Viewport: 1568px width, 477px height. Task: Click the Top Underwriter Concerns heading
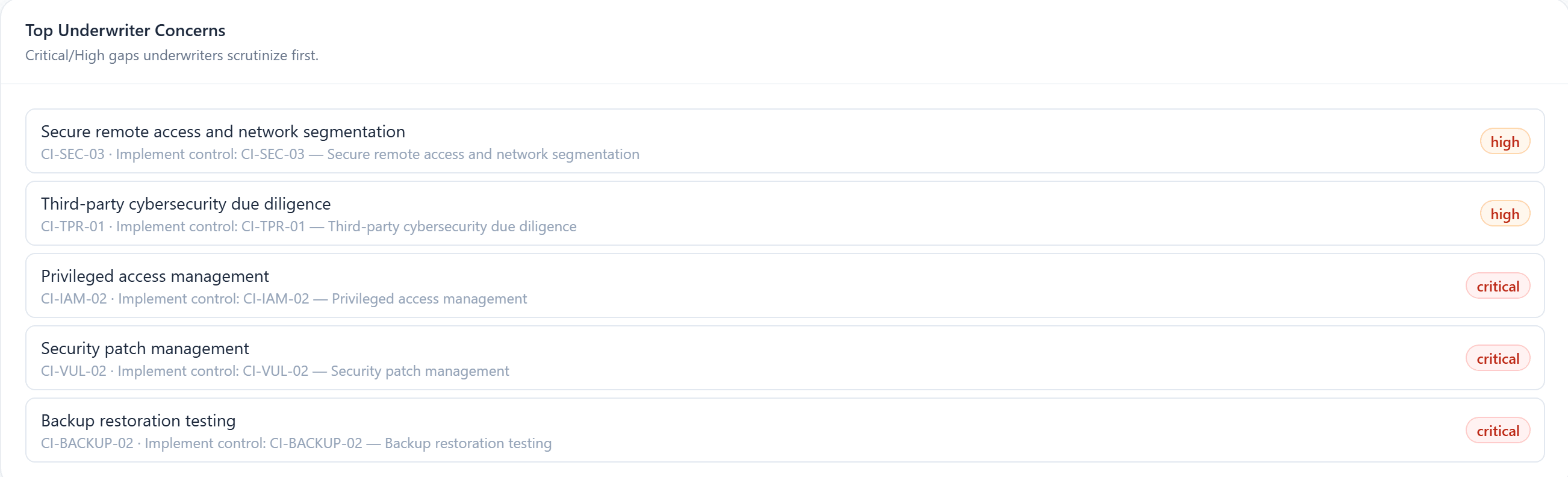point(125,31)
